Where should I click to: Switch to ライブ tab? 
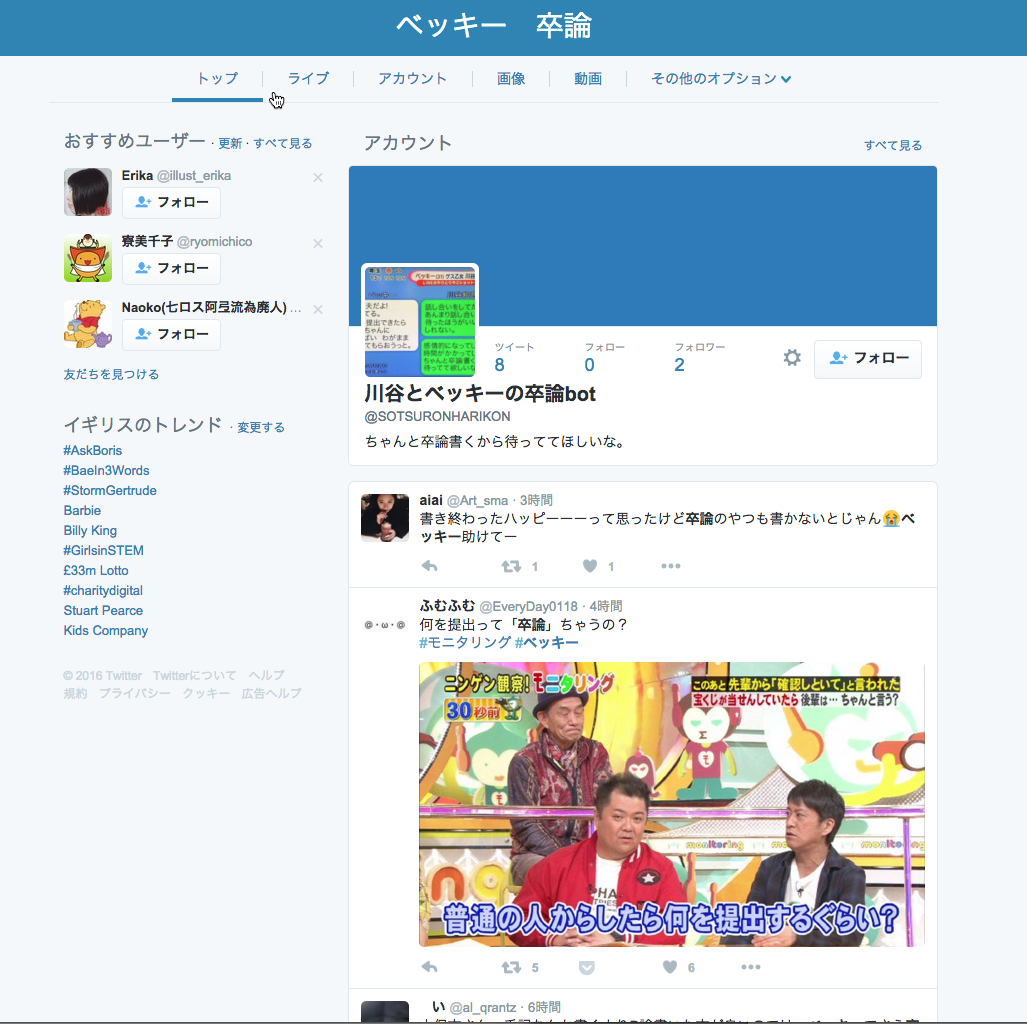pos(308,79)
